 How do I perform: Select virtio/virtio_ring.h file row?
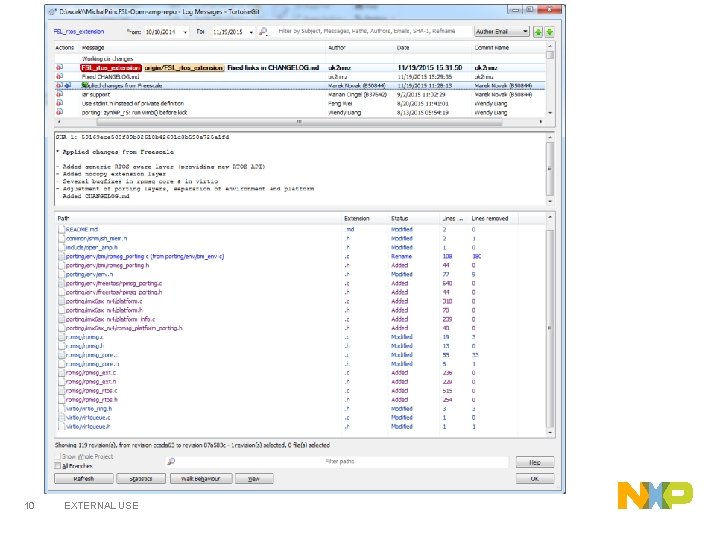coord(300,409)
